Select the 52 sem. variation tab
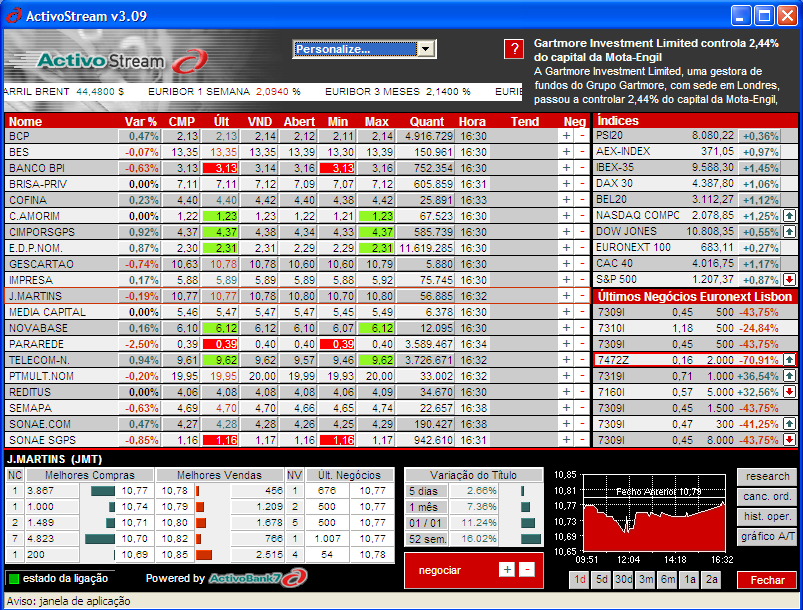803x610 pixels. pyautogui.click(x=424, y=539)
